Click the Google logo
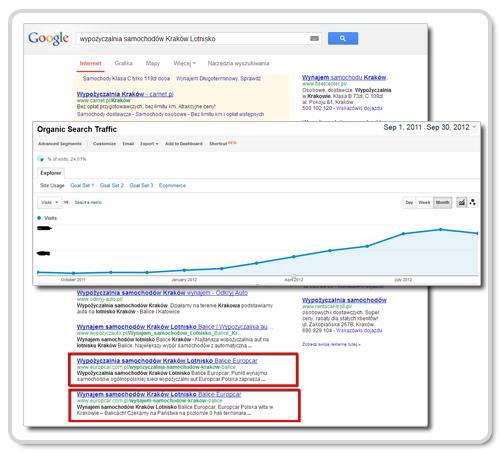This screenshot has height=454, width=500. pos(49,38)
